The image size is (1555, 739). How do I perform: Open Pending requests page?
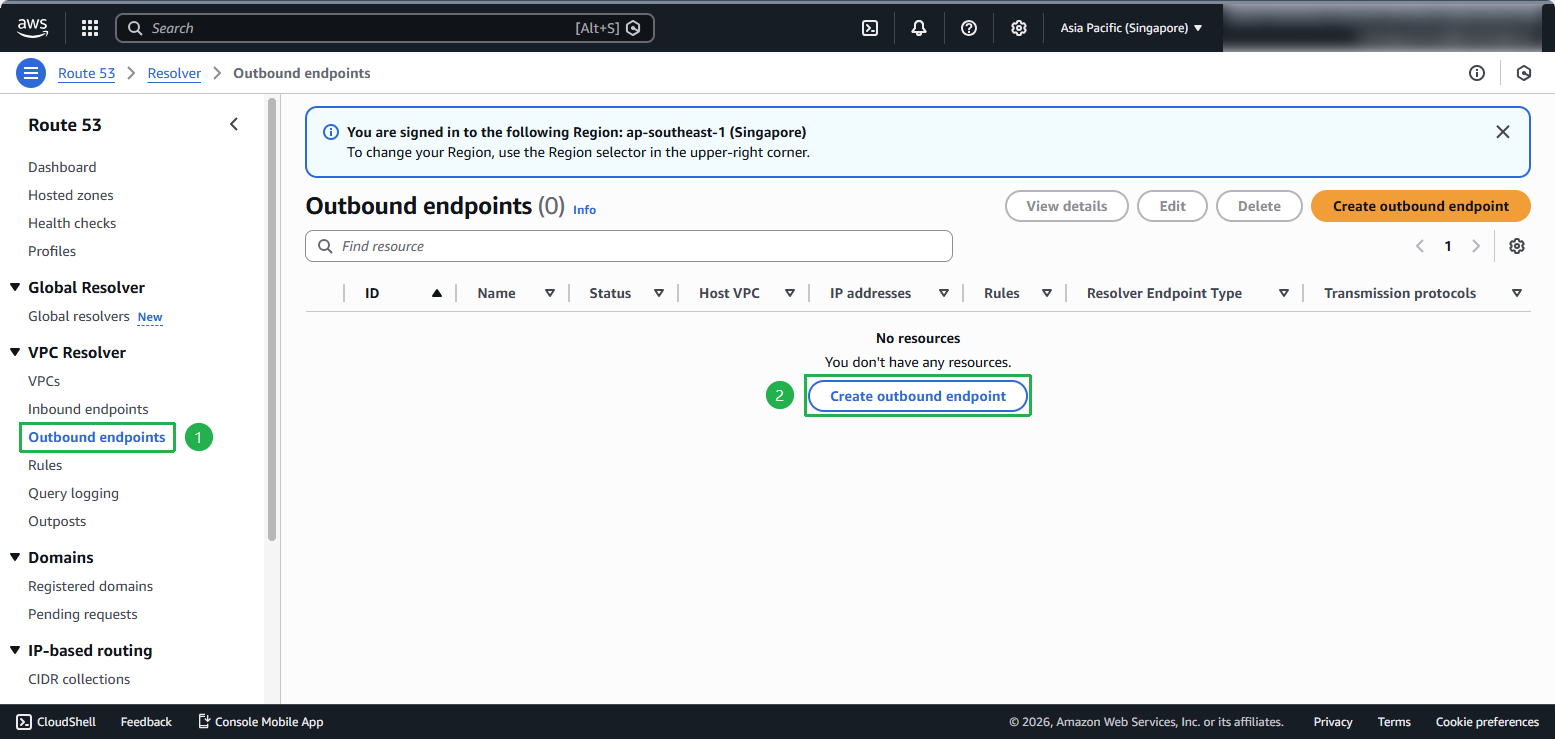click(x=83, y=614)
